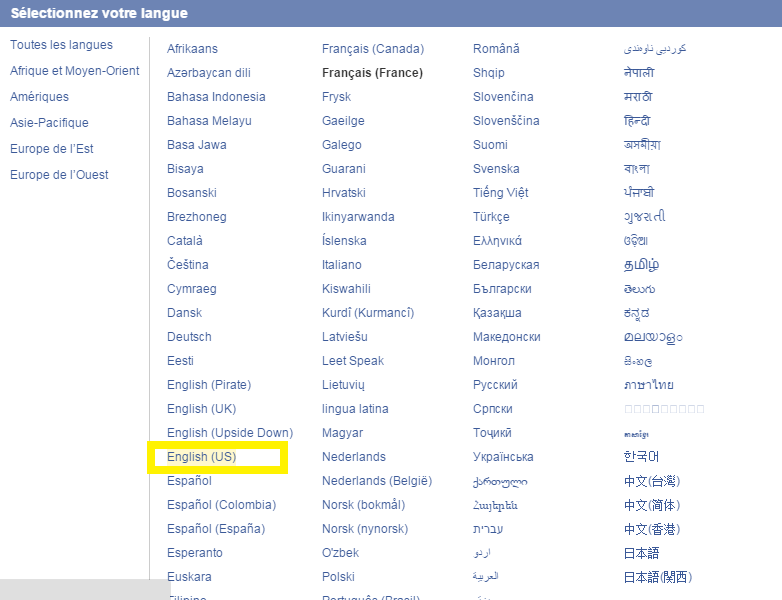The height and width of the screenshot is (600, 782).
Task: Choose Esperanto language
Action: point(195,553)
